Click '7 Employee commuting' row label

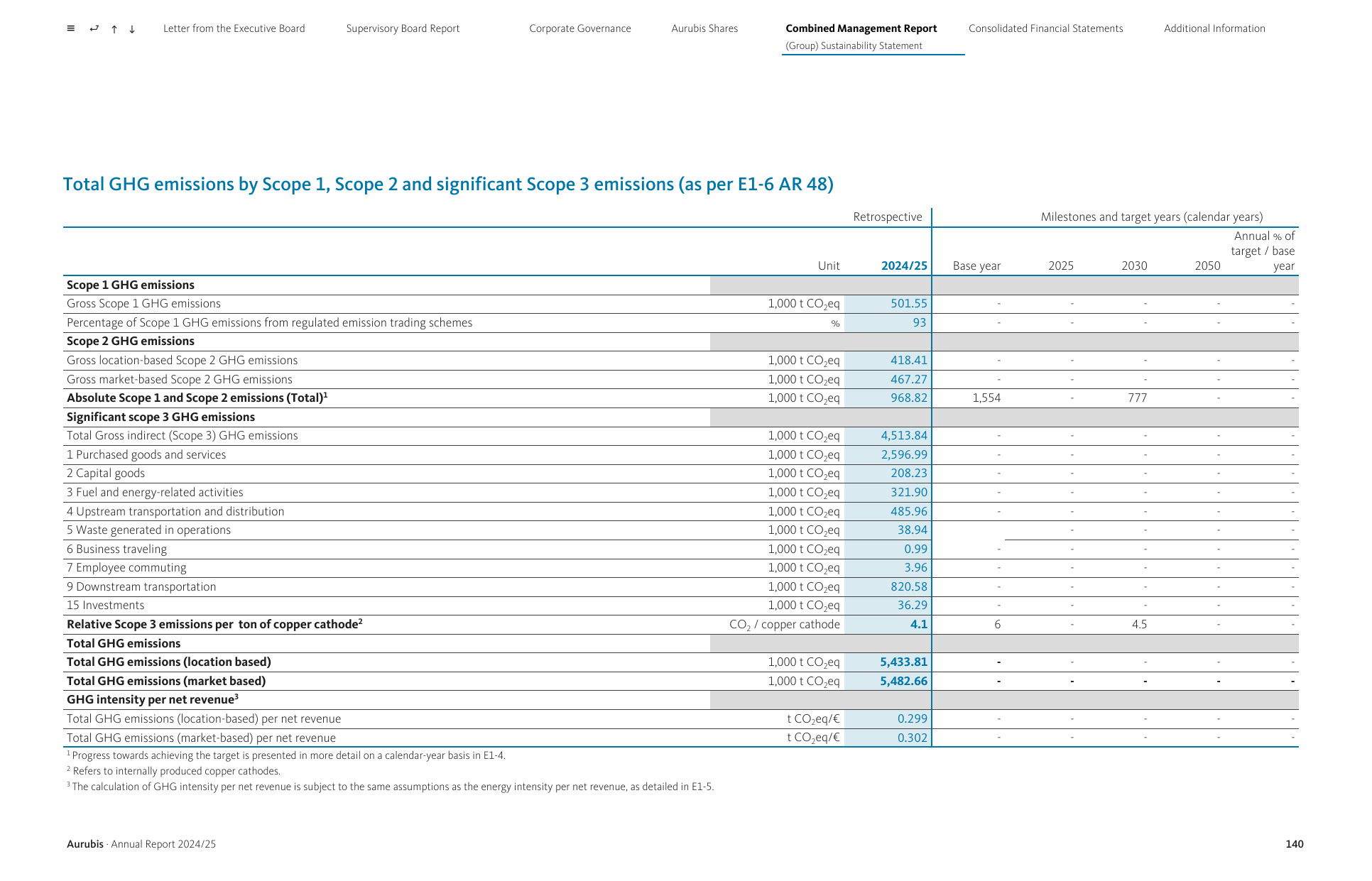pyautogui.click(x=126, y=568)
